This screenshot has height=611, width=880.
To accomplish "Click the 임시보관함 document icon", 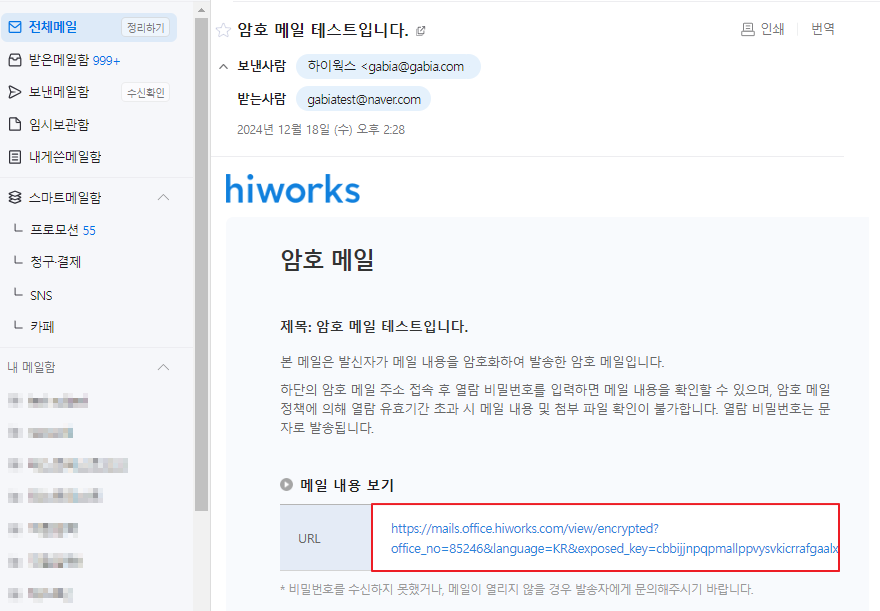I will pos(15,124).
